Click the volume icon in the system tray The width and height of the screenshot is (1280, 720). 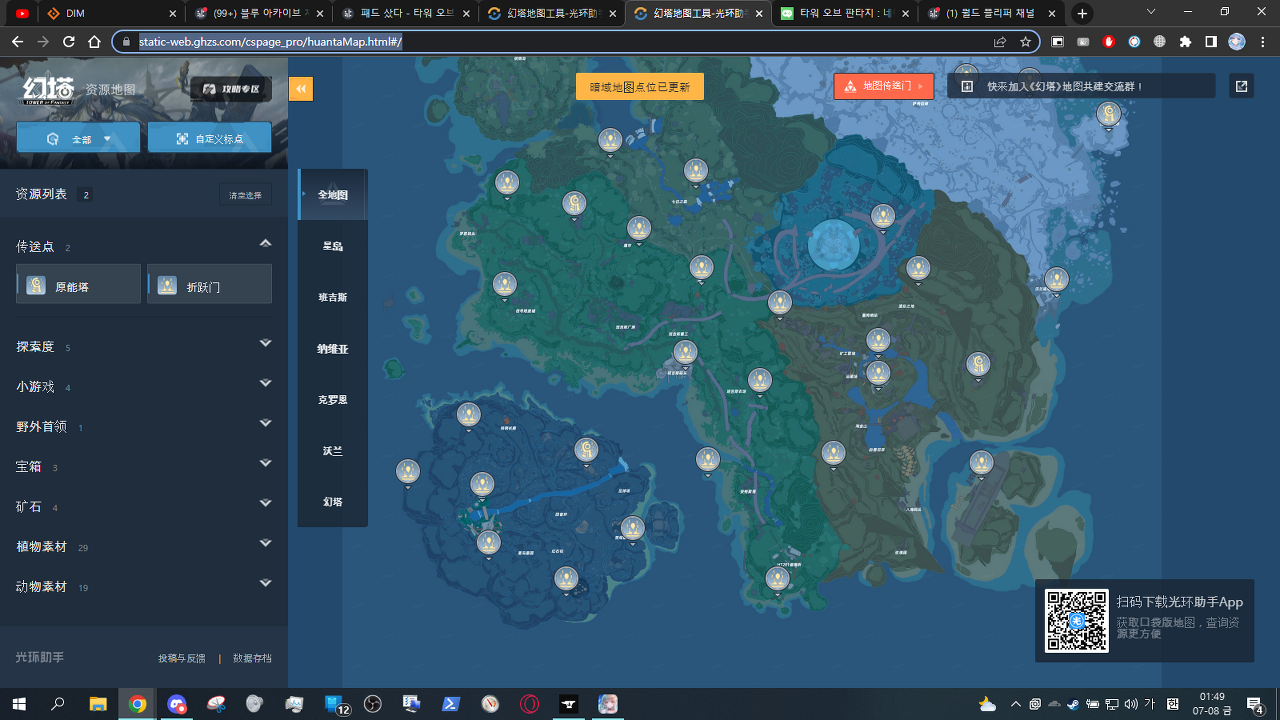(1130, 704)
